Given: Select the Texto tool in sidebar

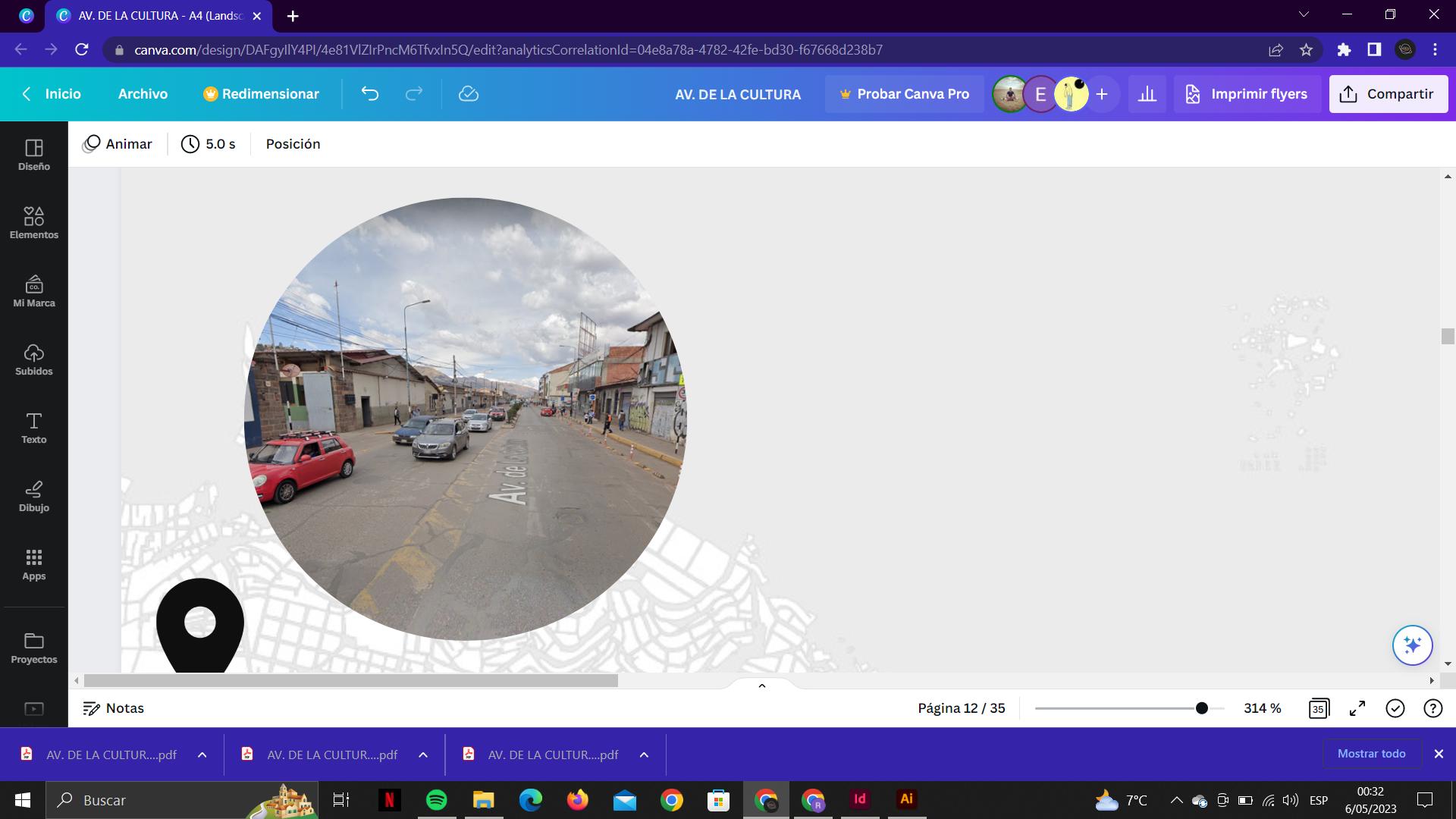Looking at the screenshot, I should [x=33, y=428].
